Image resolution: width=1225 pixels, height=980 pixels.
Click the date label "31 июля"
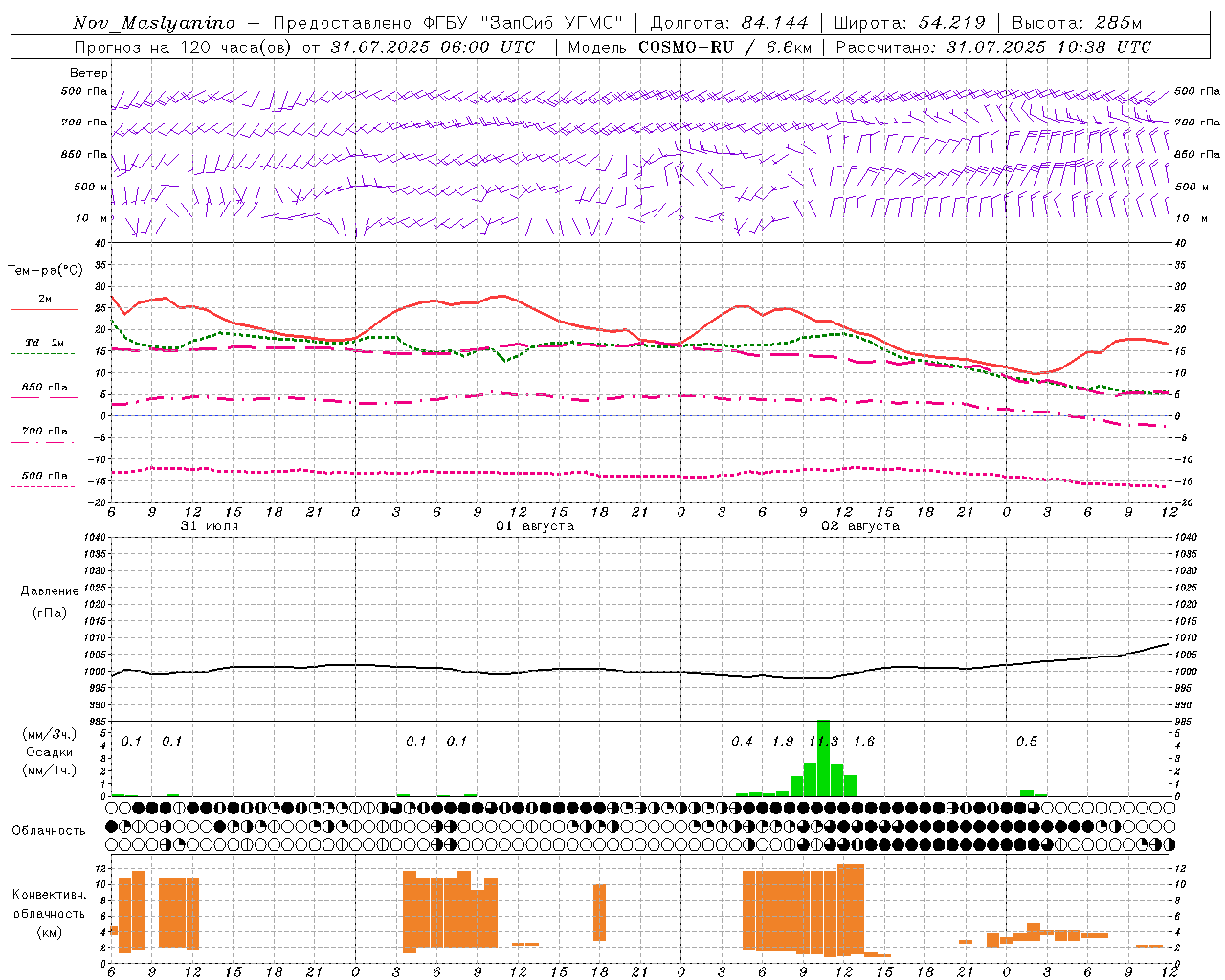(x=210, y=526)
